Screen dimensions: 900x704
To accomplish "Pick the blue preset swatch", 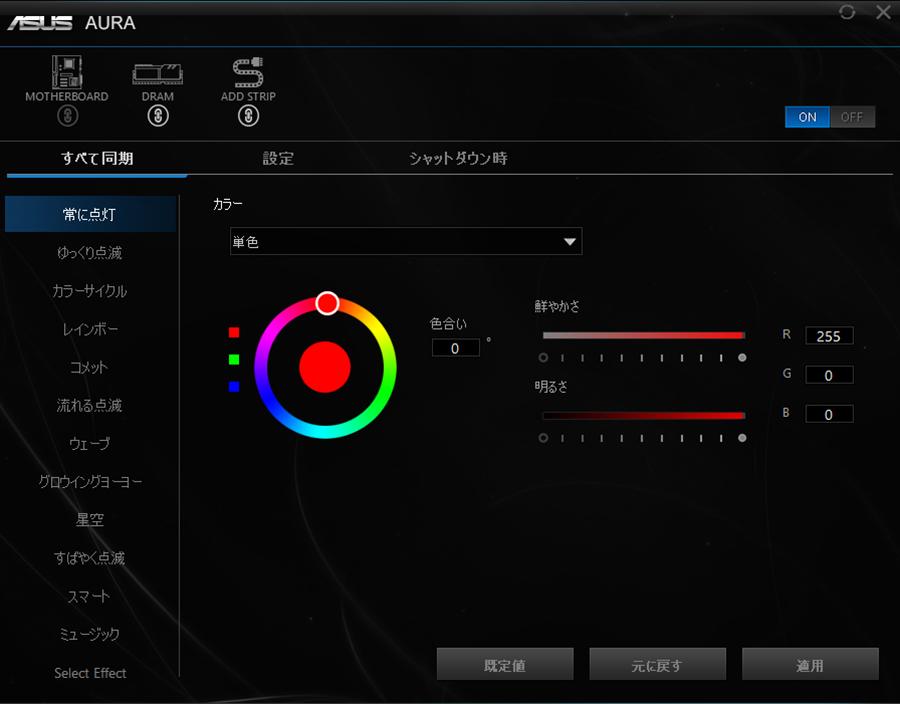I will click(x=234, y=386).
